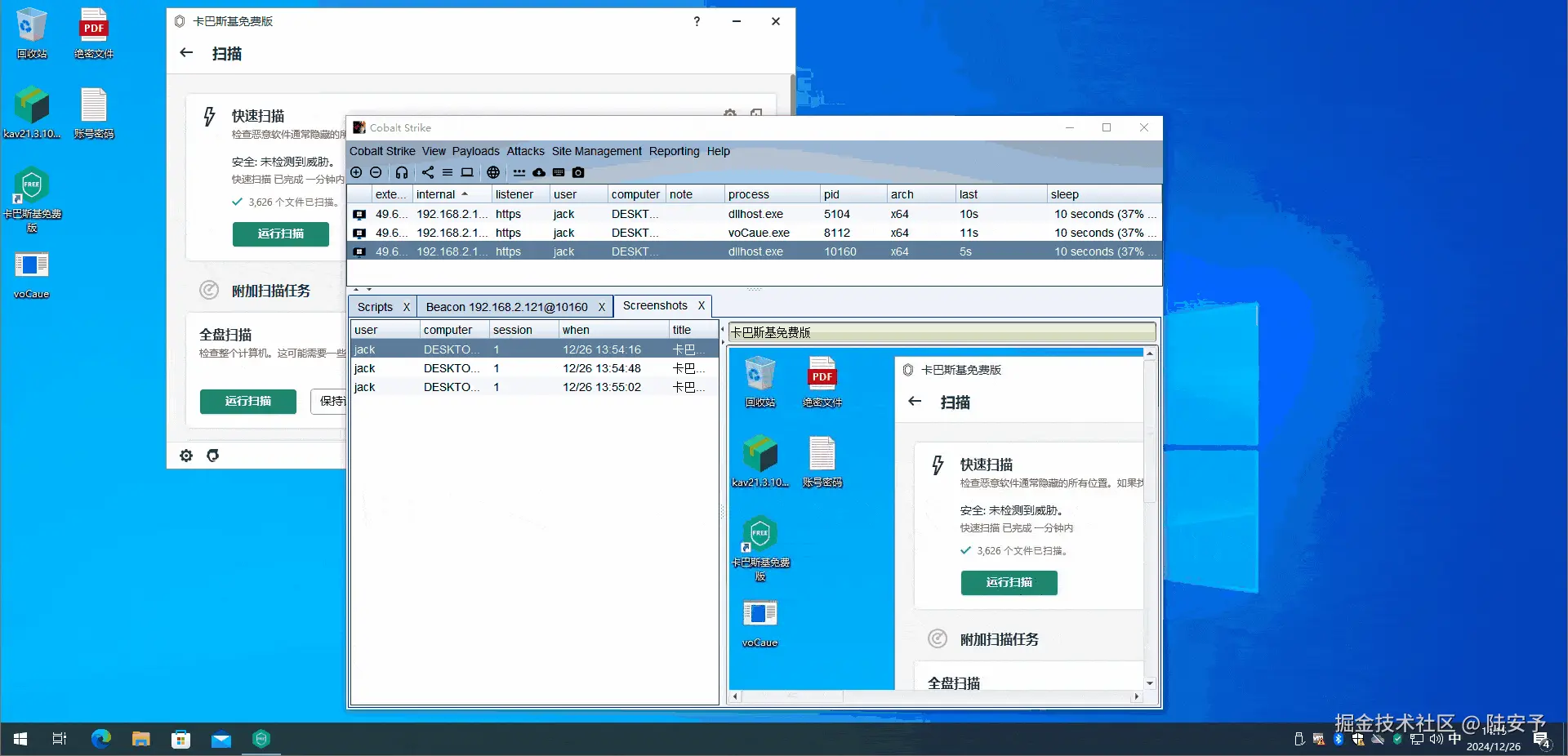This screenshot has width=1568, height=756.
Task: Sort sessions by the internal column header
Action: pyautogui.click(x=452, y=194)
